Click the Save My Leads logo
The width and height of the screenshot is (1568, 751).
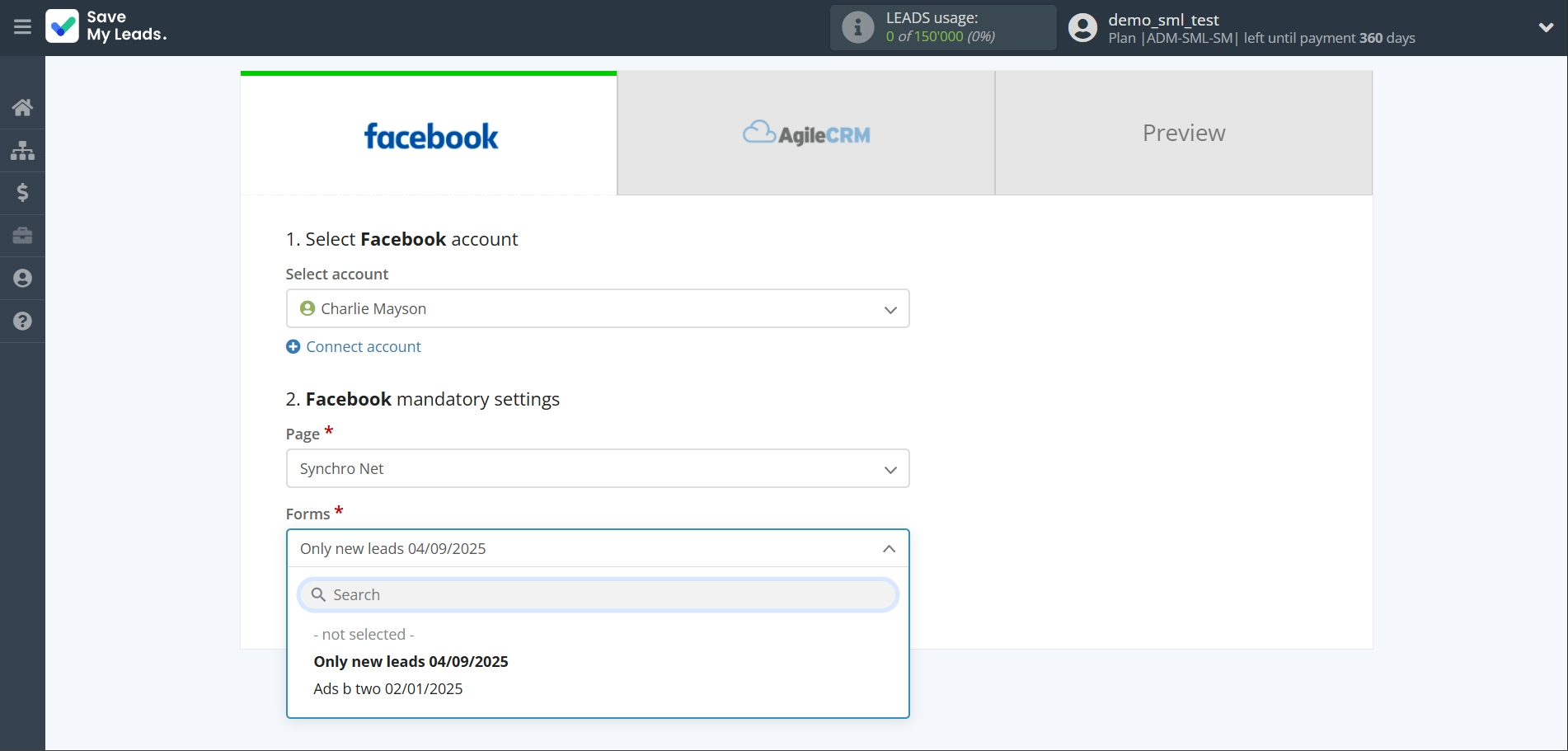coord(106,26)
